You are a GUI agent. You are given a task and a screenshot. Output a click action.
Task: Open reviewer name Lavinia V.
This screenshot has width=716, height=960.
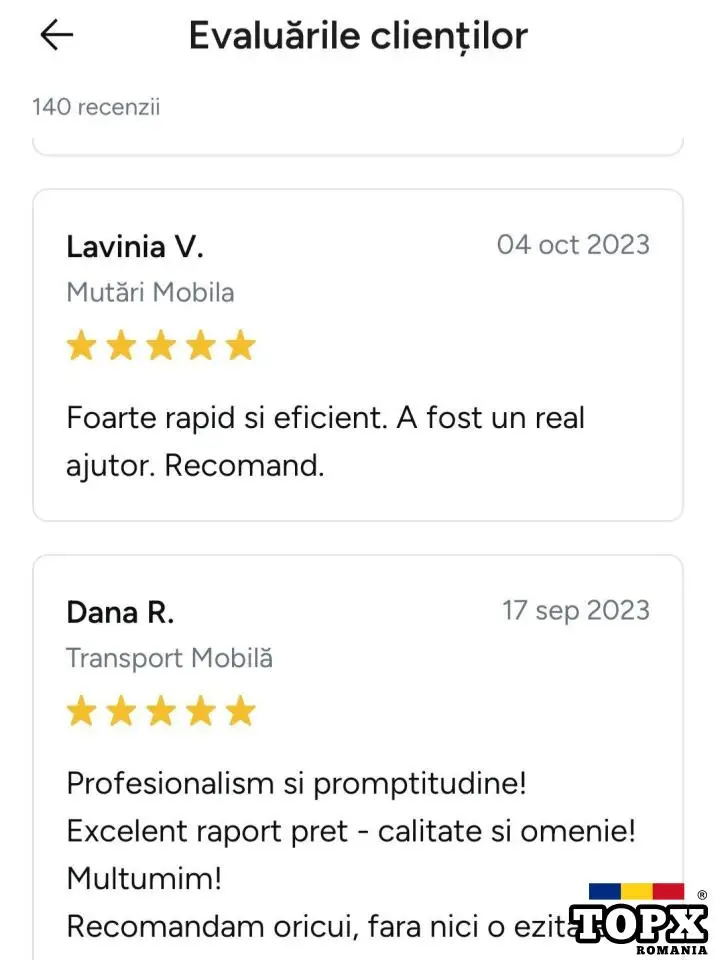[x=135, y=246]
